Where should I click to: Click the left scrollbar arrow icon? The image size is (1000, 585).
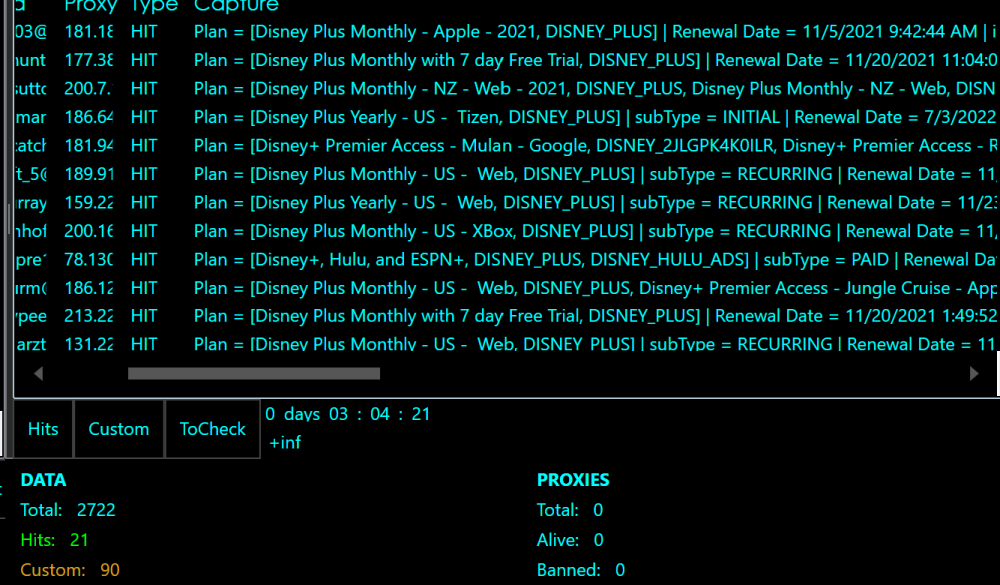click(38, 374)
